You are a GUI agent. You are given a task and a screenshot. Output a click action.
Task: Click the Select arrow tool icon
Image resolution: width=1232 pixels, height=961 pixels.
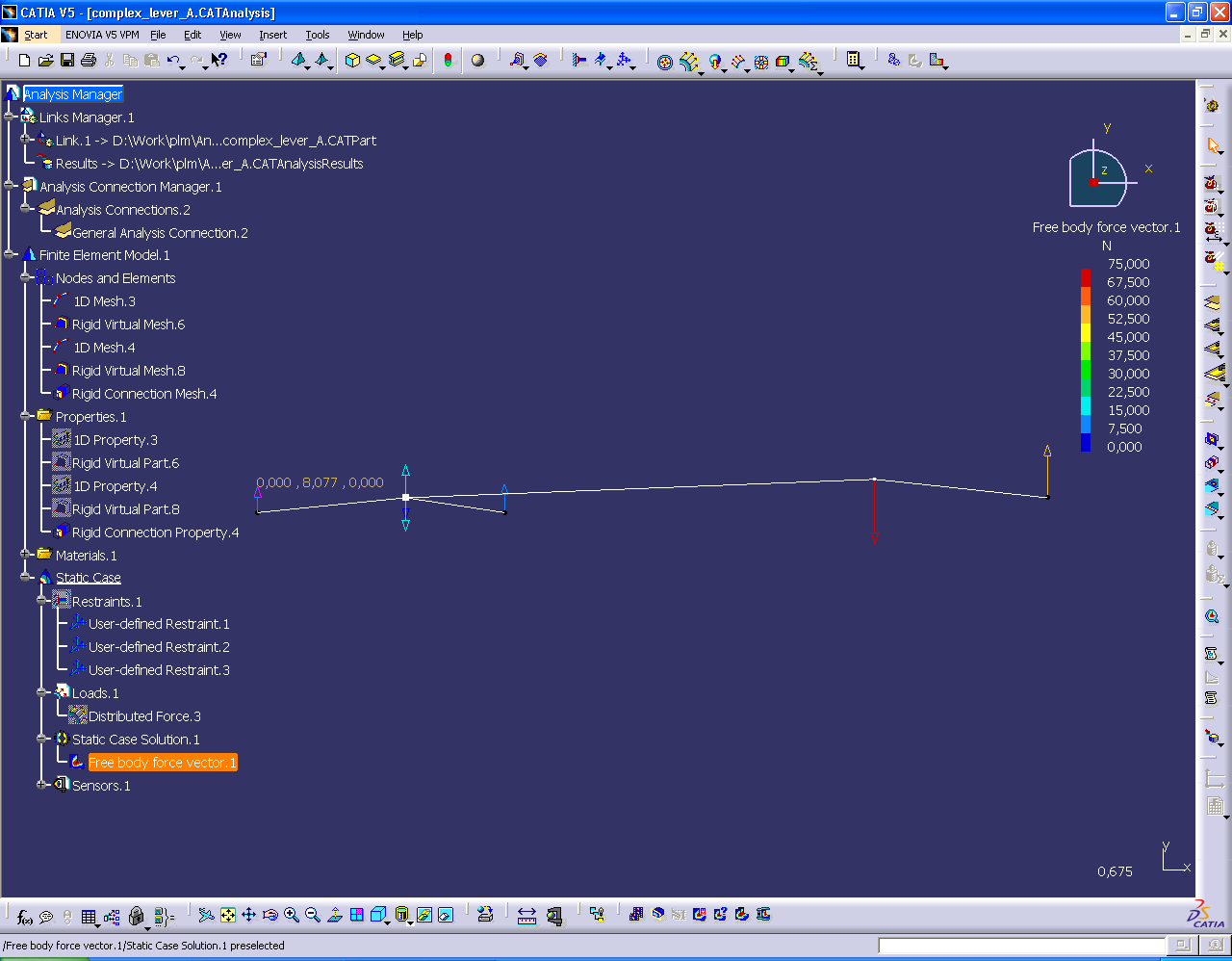[1213, 145]
